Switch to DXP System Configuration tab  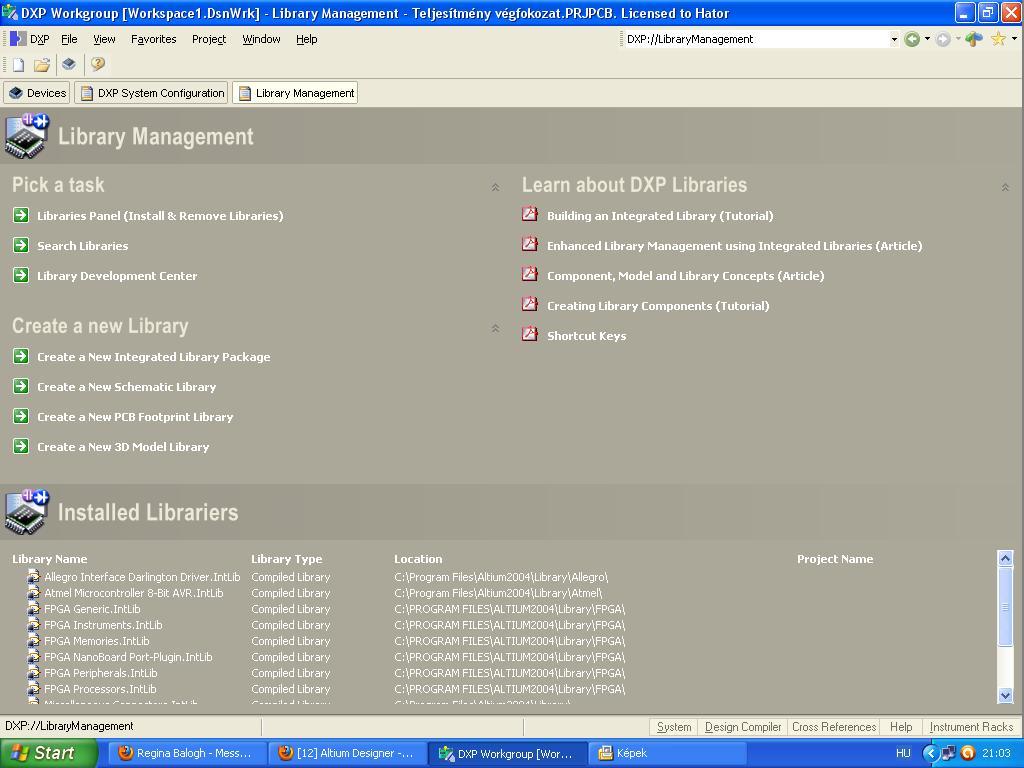[x=152, y=93]
